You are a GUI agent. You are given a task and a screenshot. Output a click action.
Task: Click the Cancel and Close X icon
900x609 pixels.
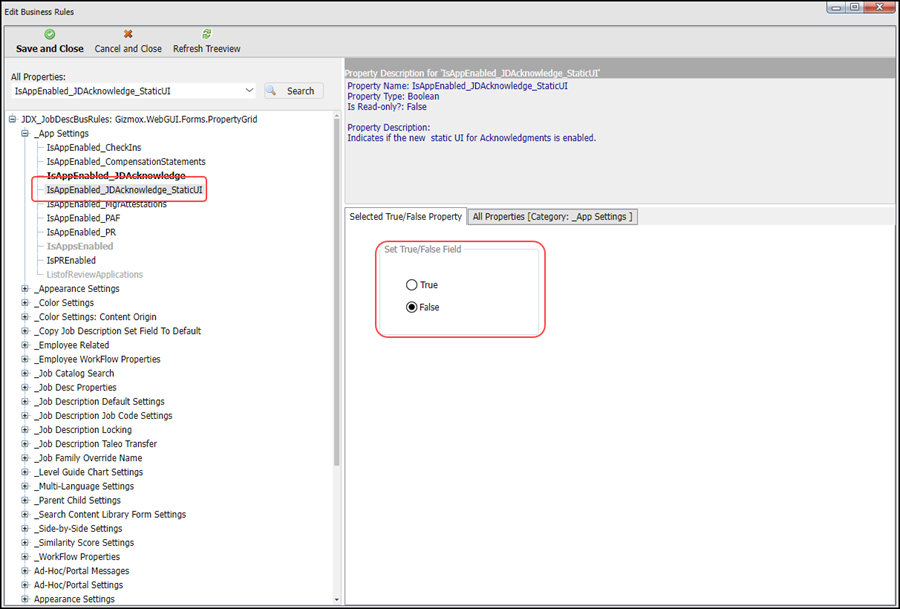[128, 34]
